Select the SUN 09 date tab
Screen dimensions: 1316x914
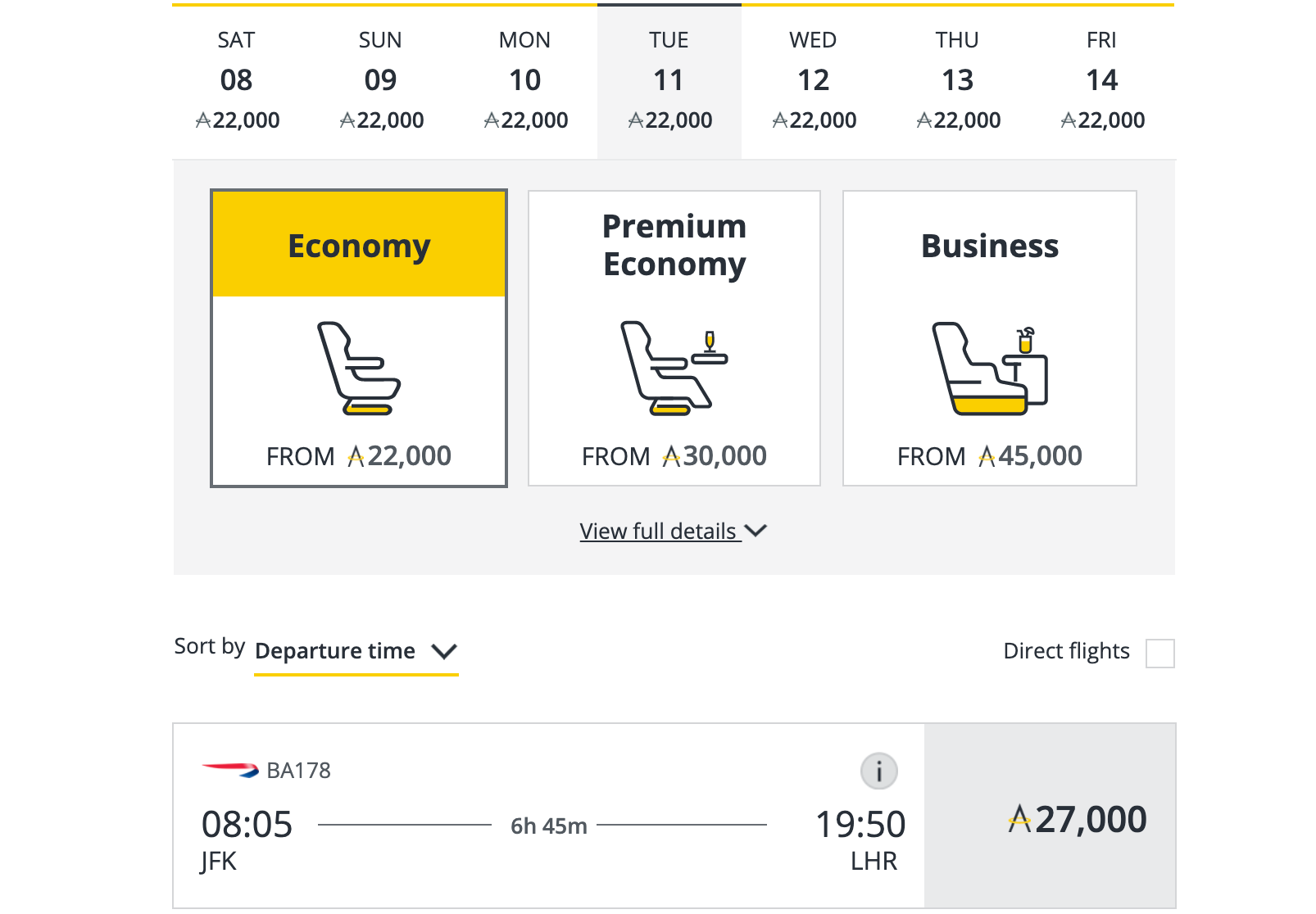tap(381, 81)
